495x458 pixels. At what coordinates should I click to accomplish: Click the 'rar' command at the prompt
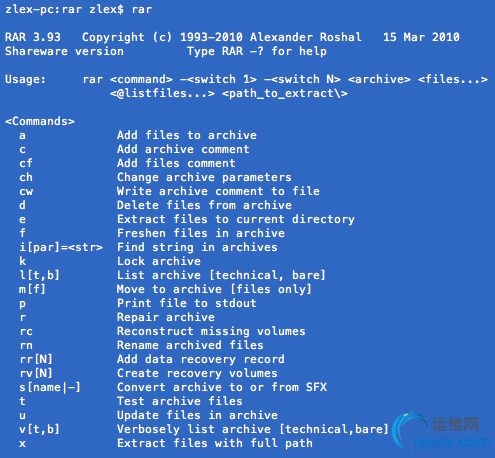point(142,9)
